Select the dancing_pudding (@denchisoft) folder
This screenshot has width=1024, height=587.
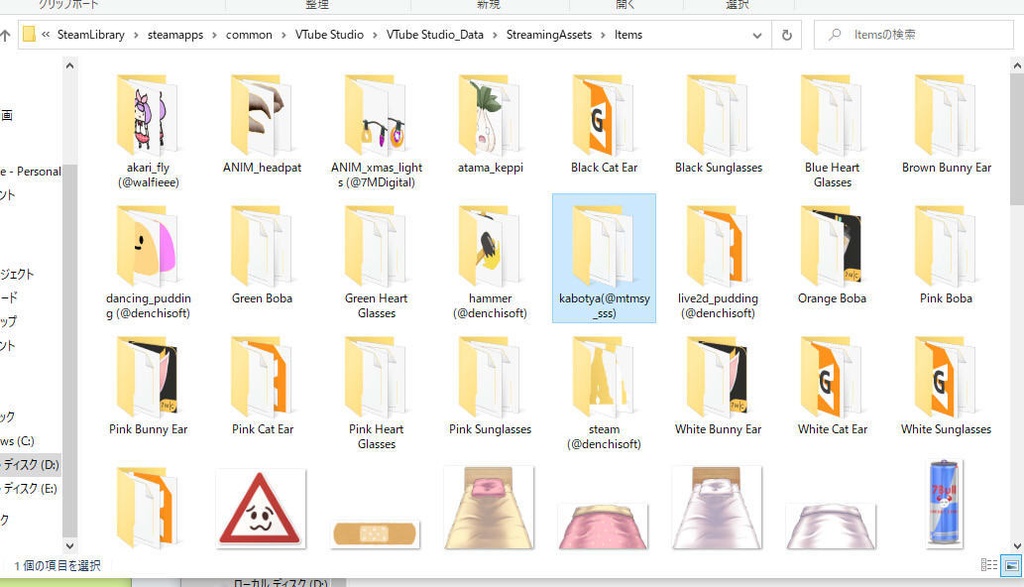tap(148, 262)
